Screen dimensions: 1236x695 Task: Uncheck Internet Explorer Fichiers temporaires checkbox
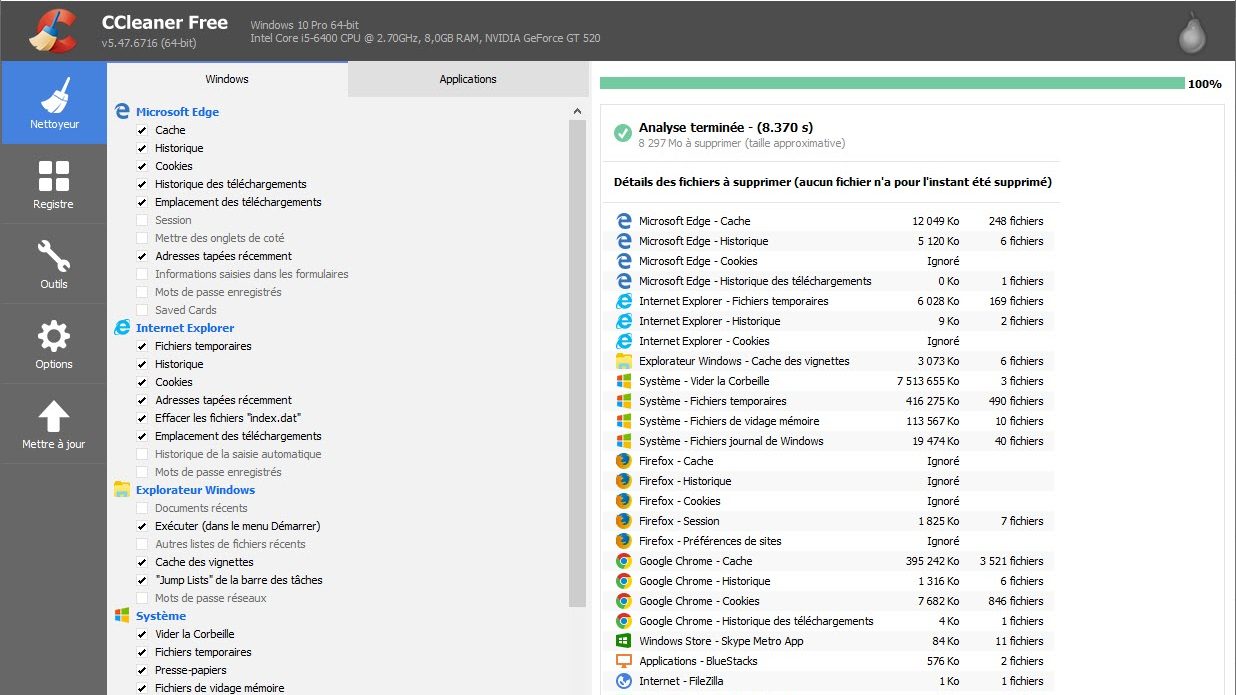coord(142,346)
